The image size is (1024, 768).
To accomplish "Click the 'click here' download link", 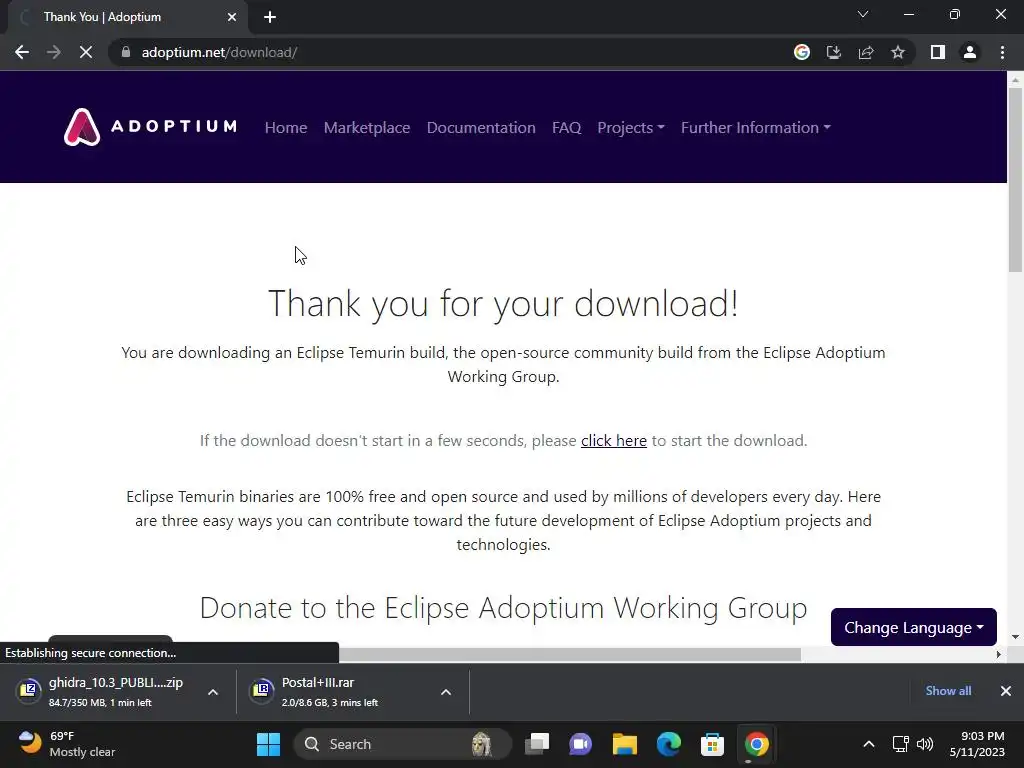I will point(614,441).
